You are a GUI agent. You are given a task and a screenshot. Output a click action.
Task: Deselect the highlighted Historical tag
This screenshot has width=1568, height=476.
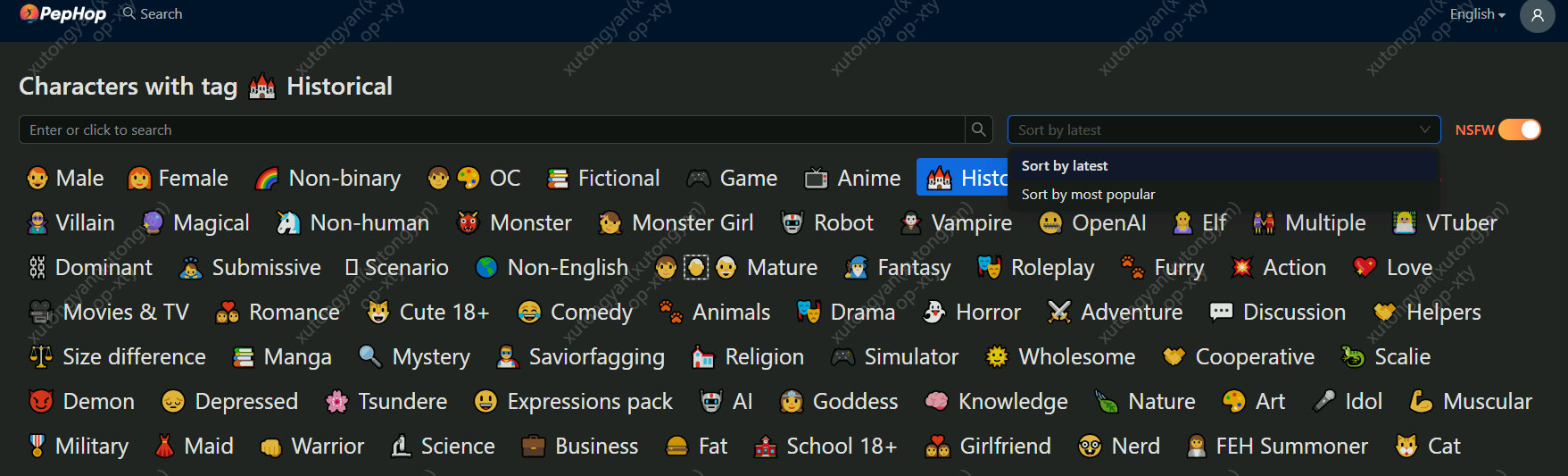coord(964,178)
